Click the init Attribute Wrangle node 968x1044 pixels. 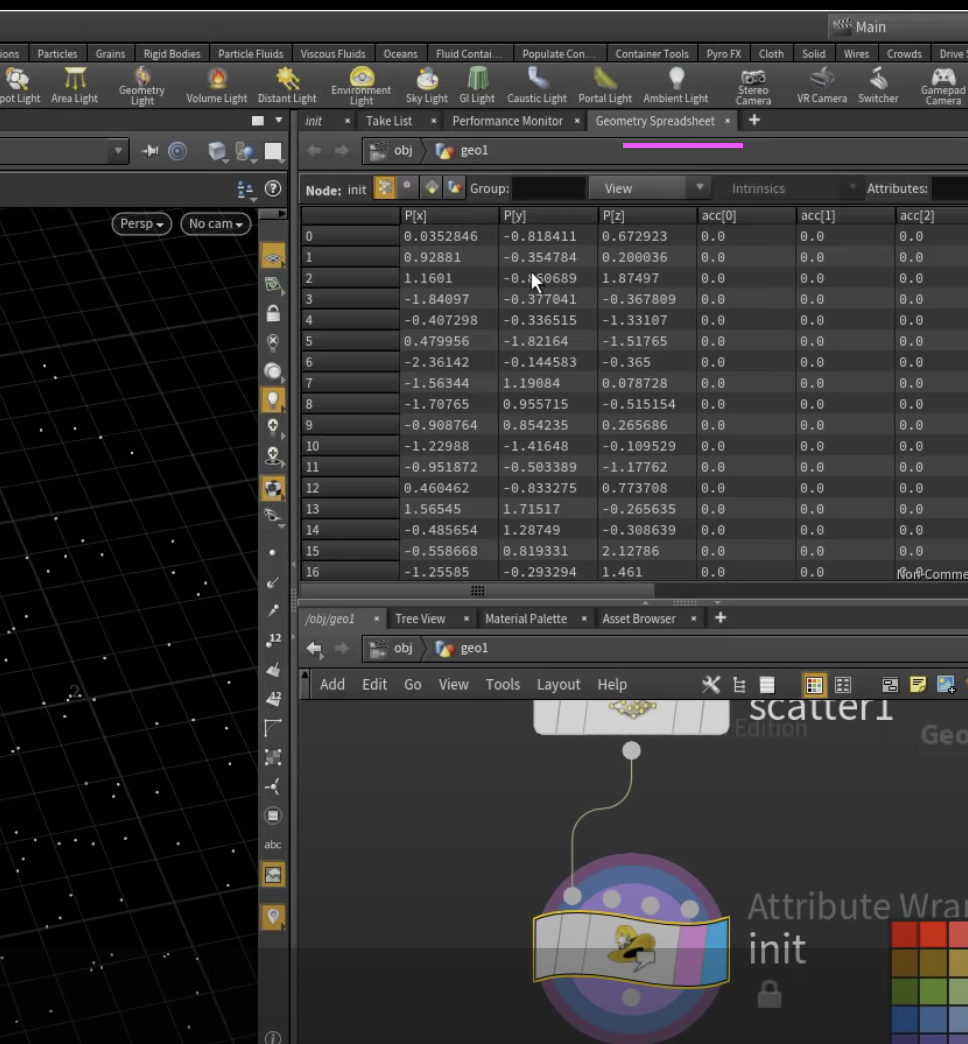click(x=631, y=949)
